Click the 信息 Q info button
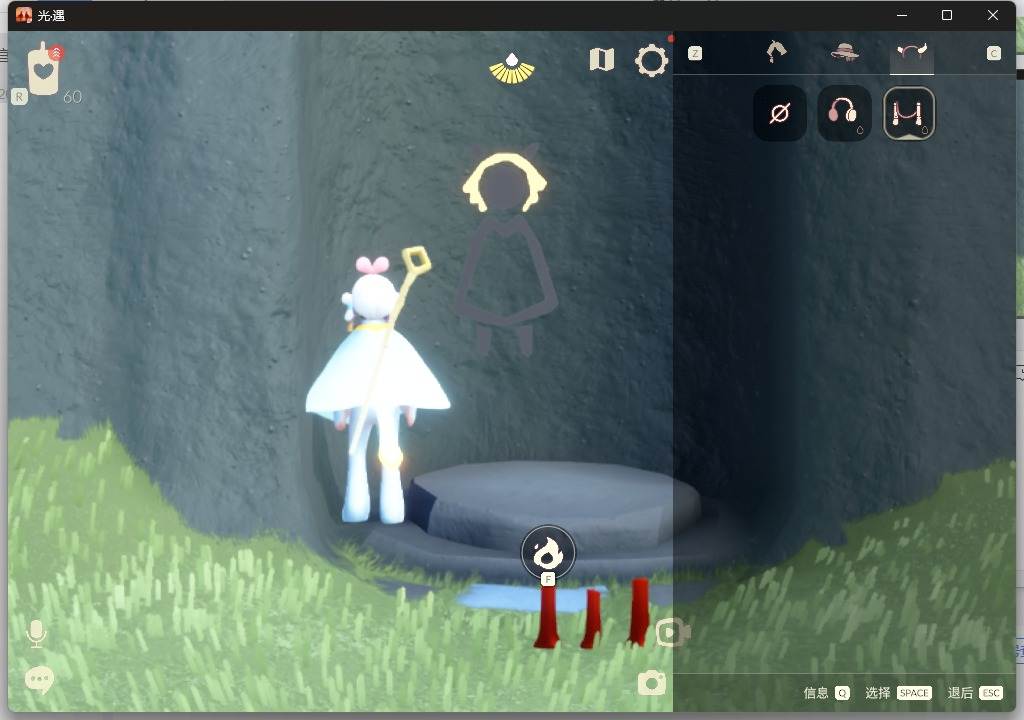The height and width of the screenshot is (720, 1024). [x=826, y=693]
